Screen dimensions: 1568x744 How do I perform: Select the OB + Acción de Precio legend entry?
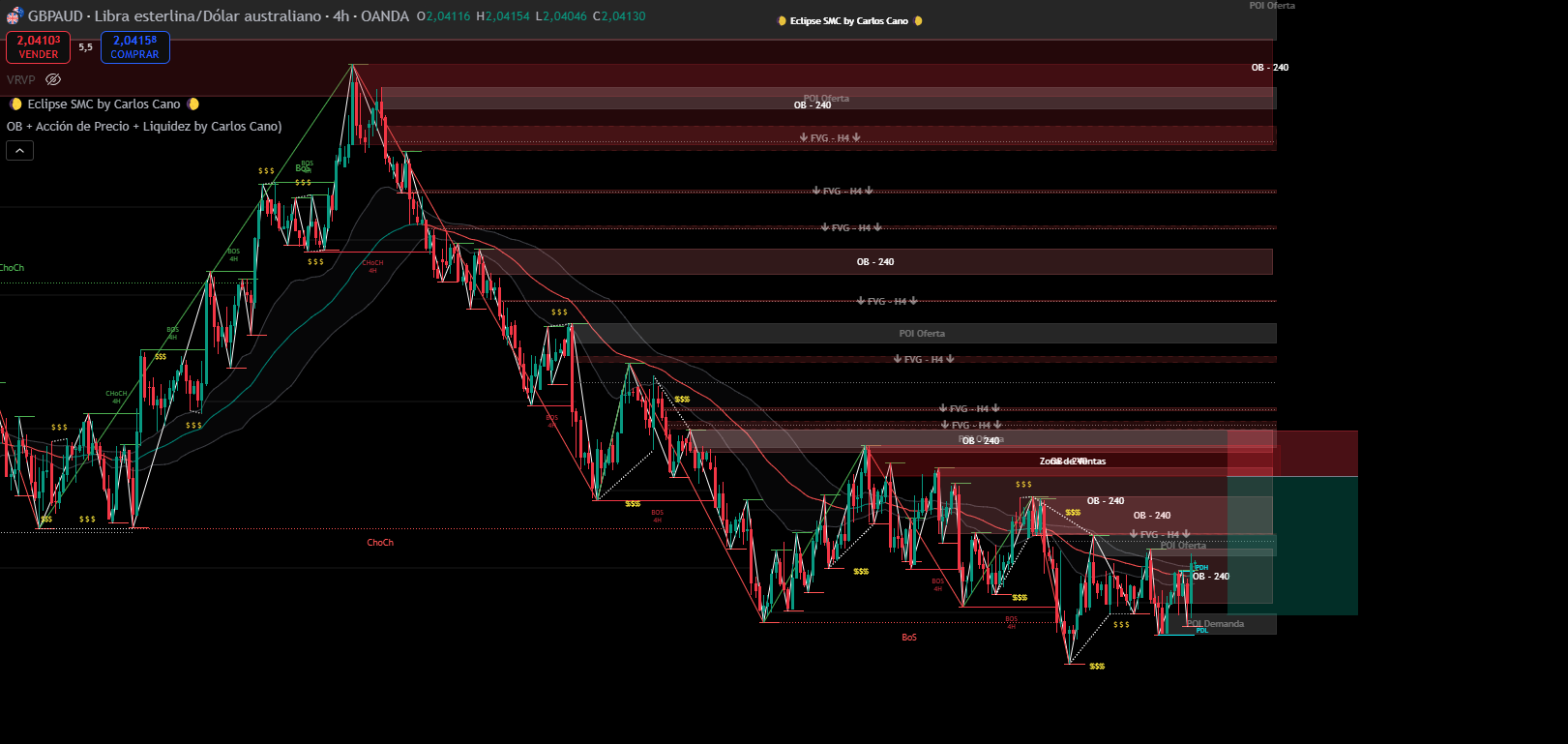[x=144, y=127]
